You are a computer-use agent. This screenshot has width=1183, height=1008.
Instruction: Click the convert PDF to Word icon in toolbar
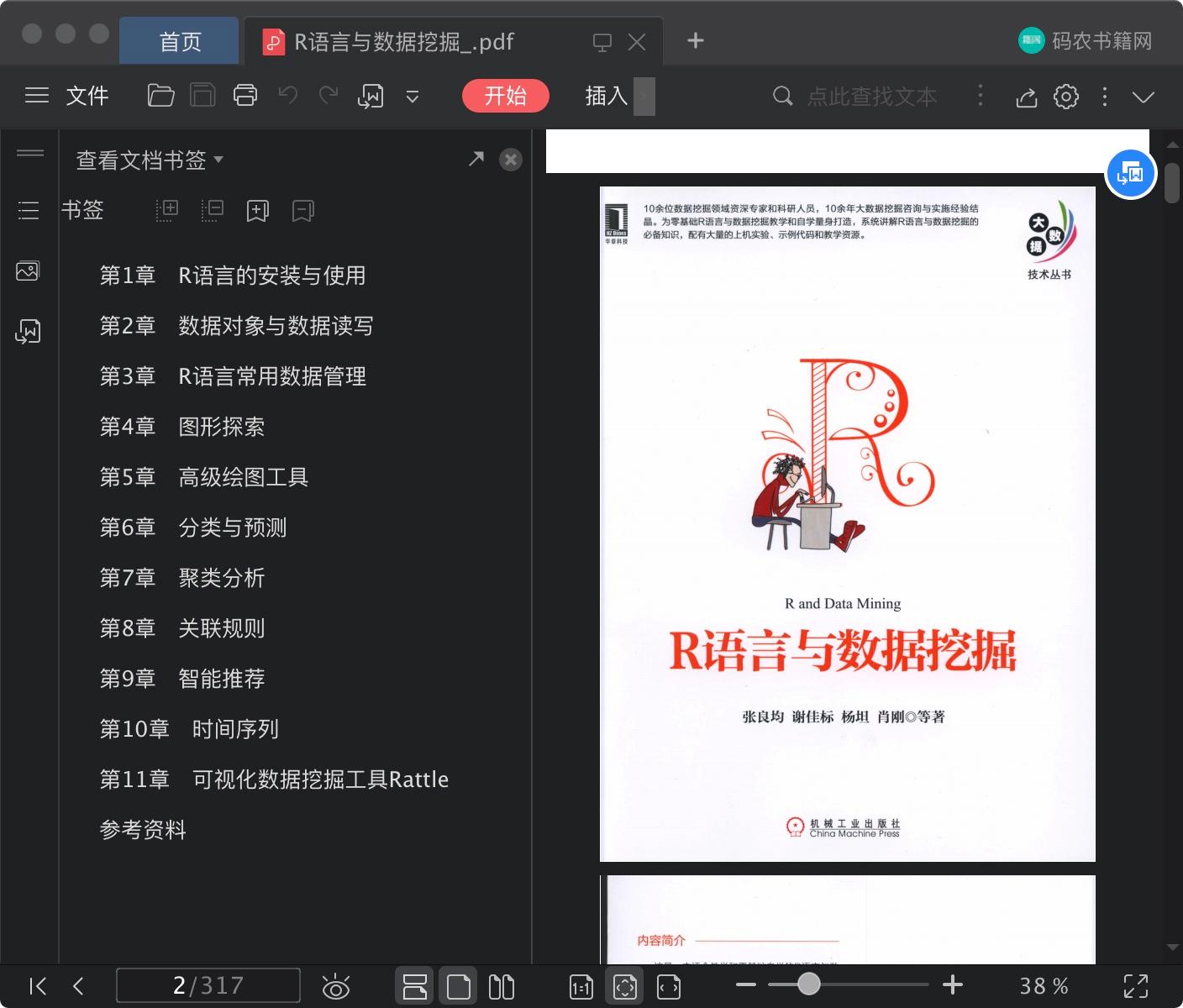(x=371, y=96)
